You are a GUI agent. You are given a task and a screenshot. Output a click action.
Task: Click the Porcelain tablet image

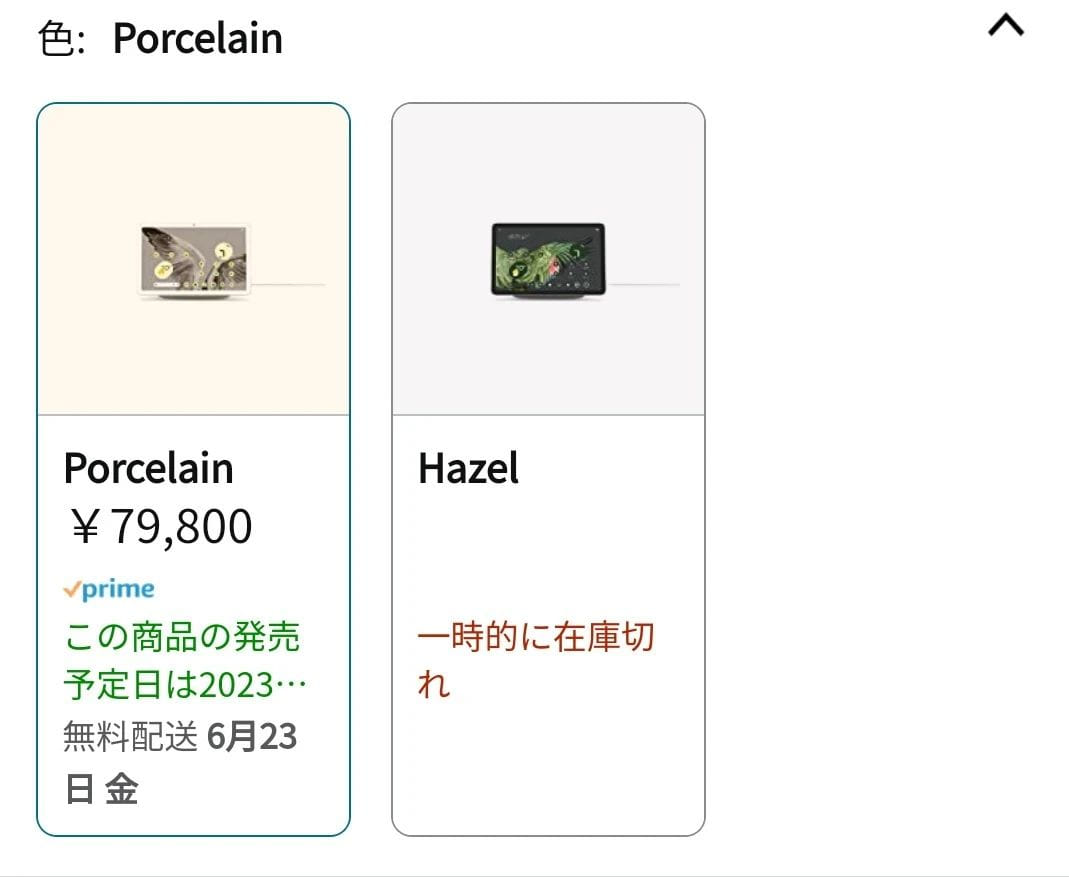[x=192, y=262]
